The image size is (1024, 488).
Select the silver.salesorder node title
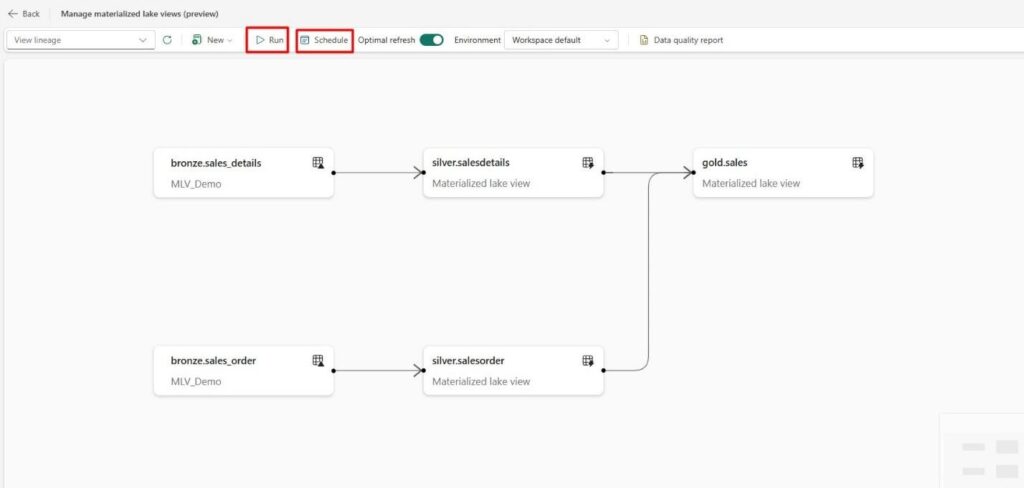click(x=463, y=361)
